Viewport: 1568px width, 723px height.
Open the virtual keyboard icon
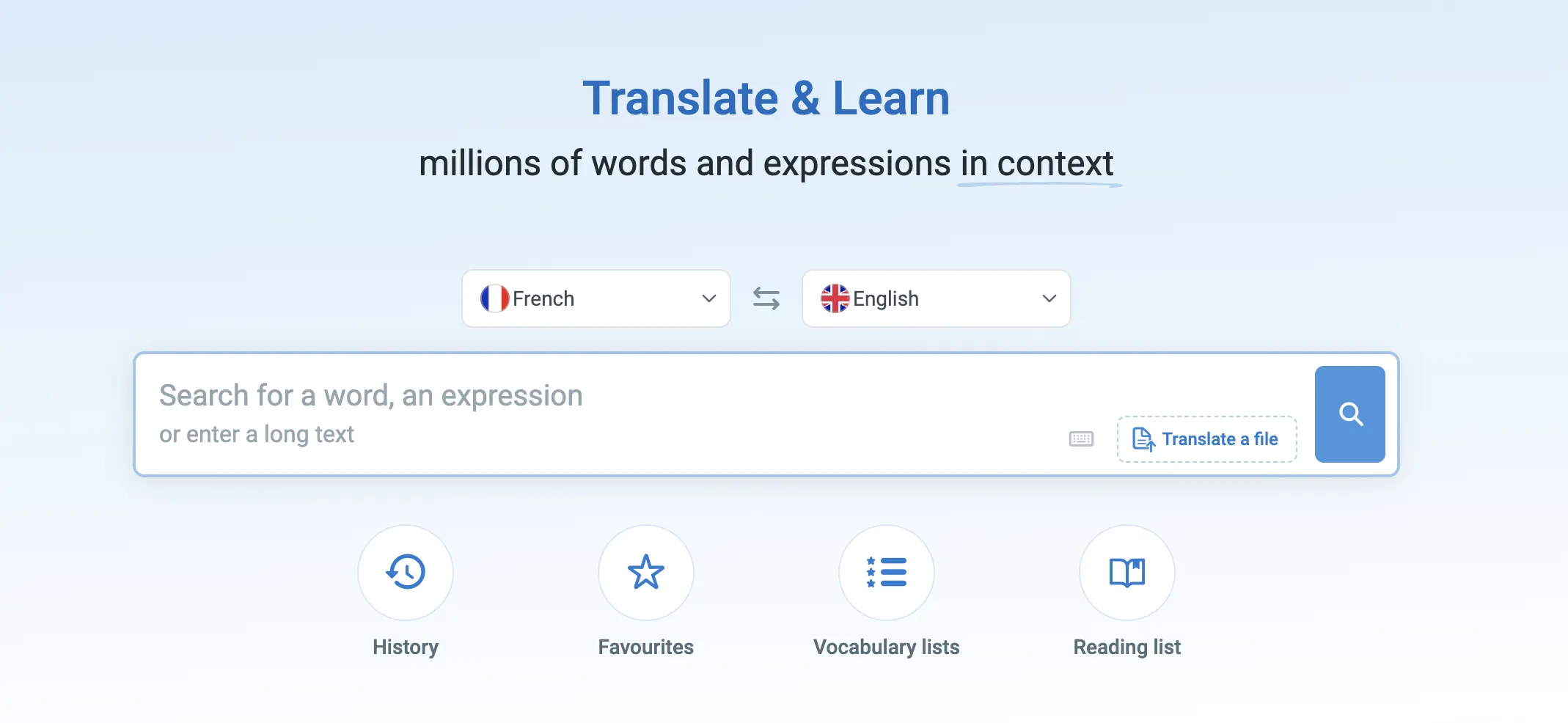[x=1081, y=439]
